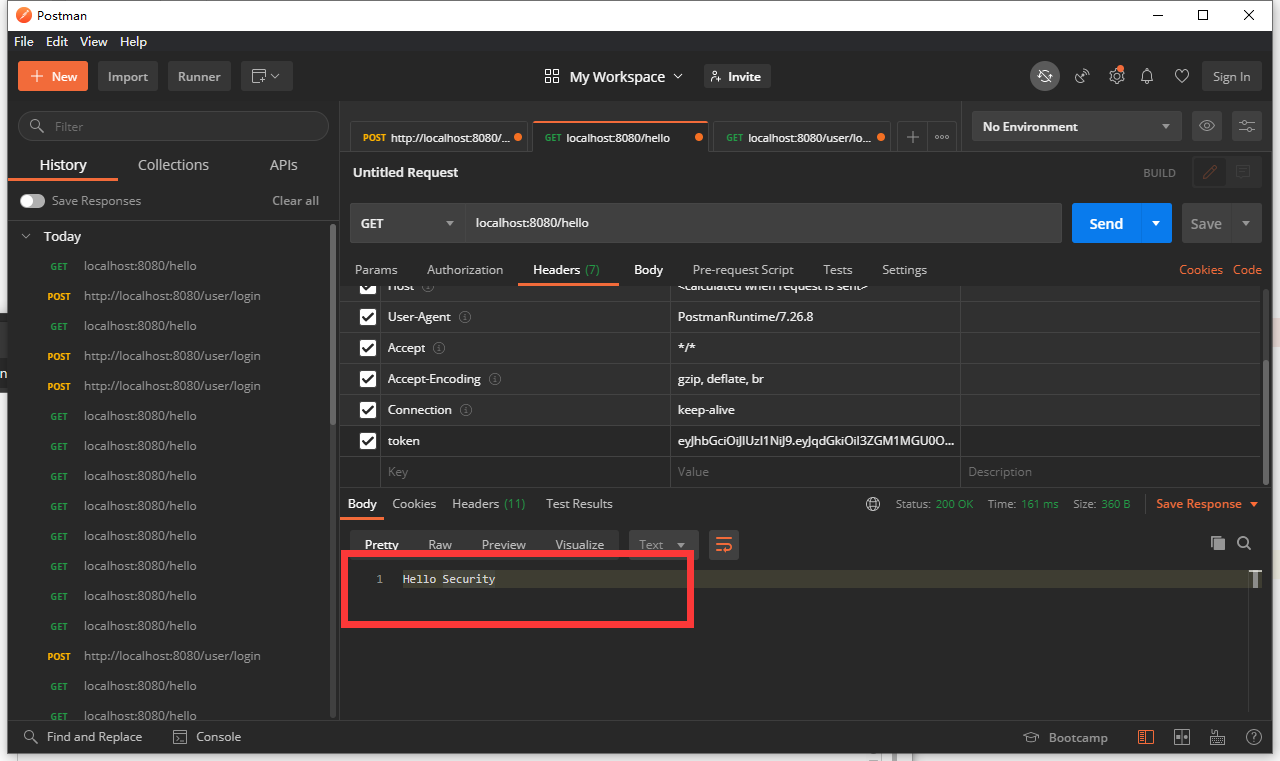The height and width of the screenshot is (761, 1280).
Task: Switch to the Collections sidebar tab
Action: (173, 165)
